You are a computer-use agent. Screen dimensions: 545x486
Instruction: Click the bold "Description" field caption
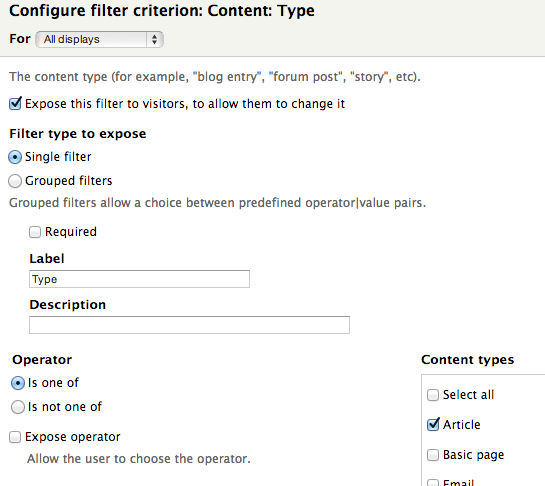tap(68, 305)
